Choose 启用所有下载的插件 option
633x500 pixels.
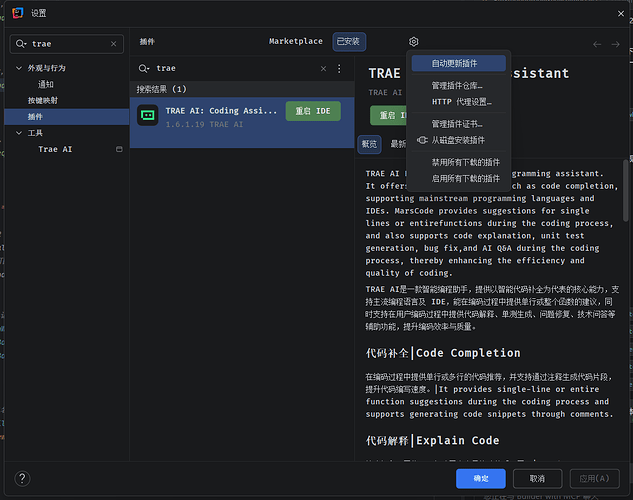click(459, 178)
